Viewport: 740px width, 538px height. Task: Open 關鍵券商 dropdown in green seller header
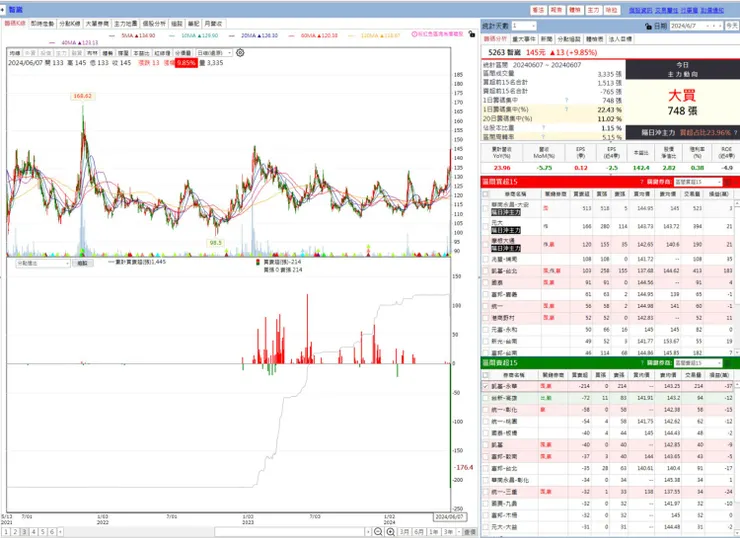coord(698,363)
